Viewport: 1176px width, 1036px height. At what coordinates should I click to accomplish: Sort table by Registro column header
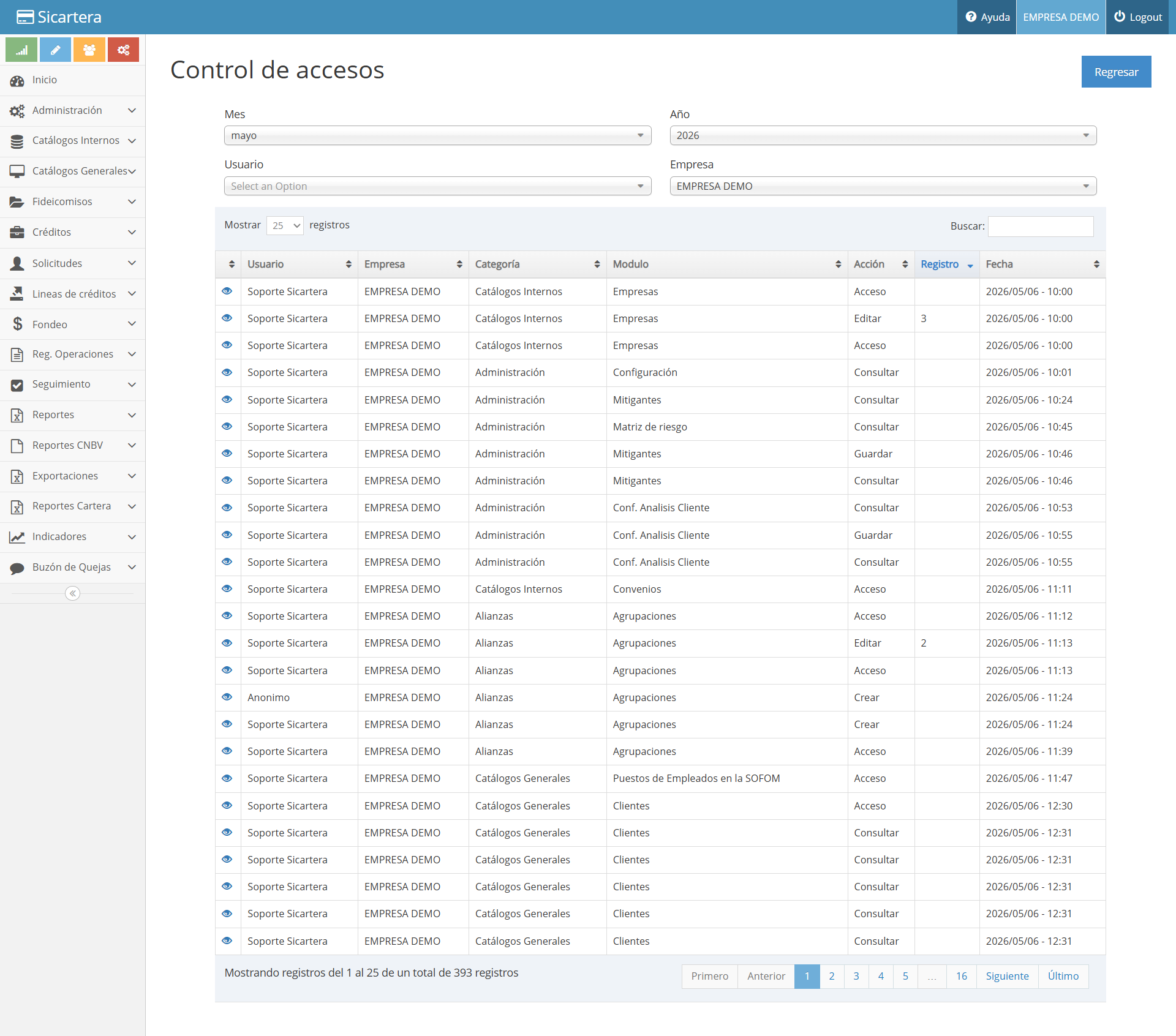click(x=946, y=264)
